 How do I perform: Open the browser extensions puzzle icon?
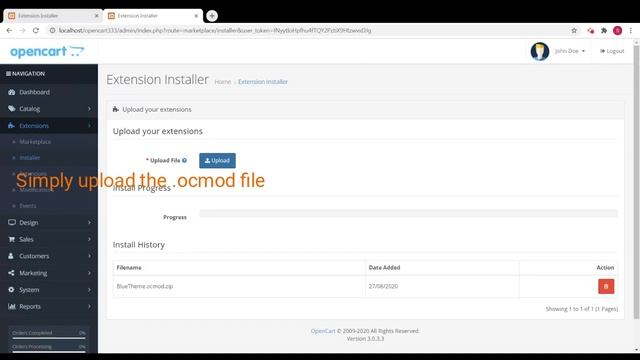tap(604, 31)
